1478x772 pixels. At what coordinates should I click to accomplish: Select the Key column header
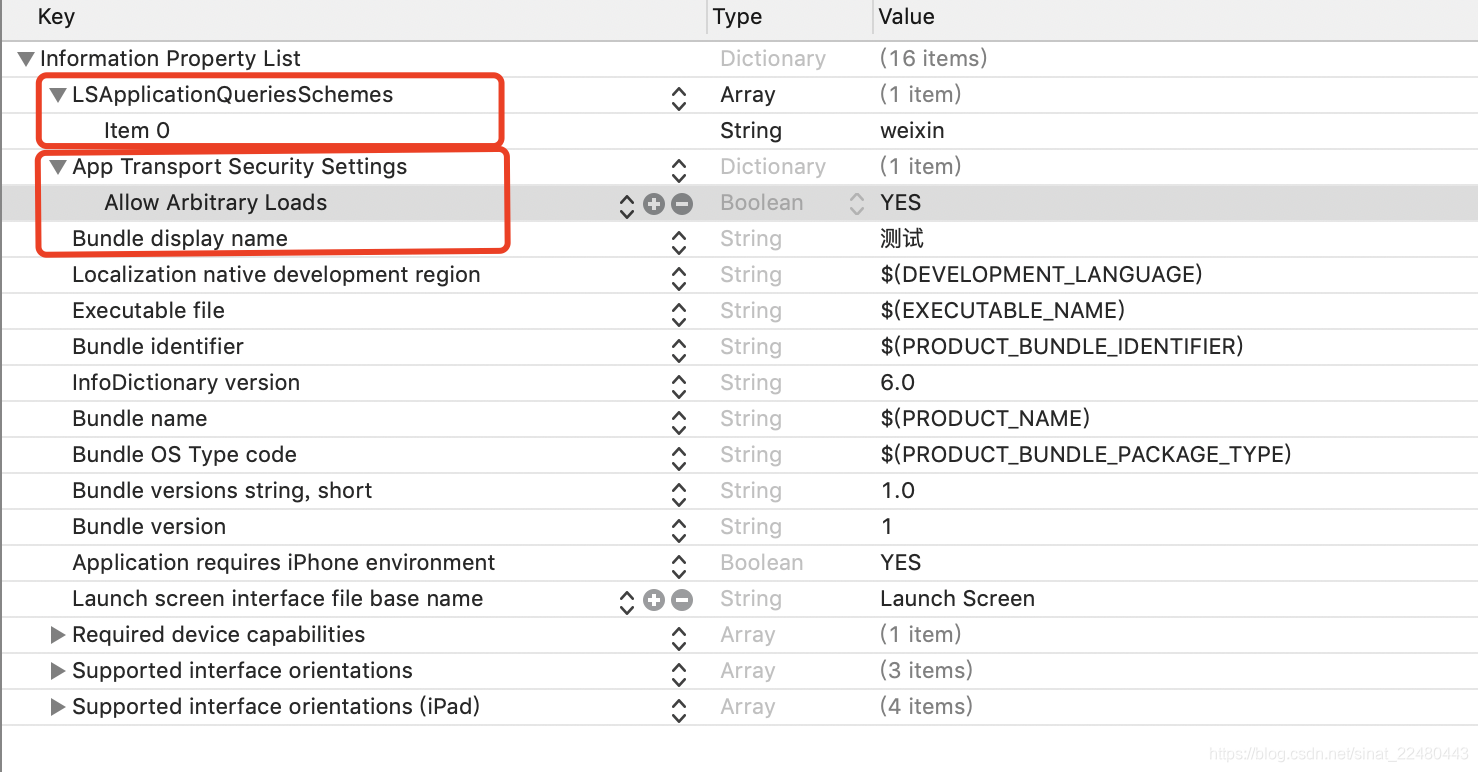[x=354, y=17]
